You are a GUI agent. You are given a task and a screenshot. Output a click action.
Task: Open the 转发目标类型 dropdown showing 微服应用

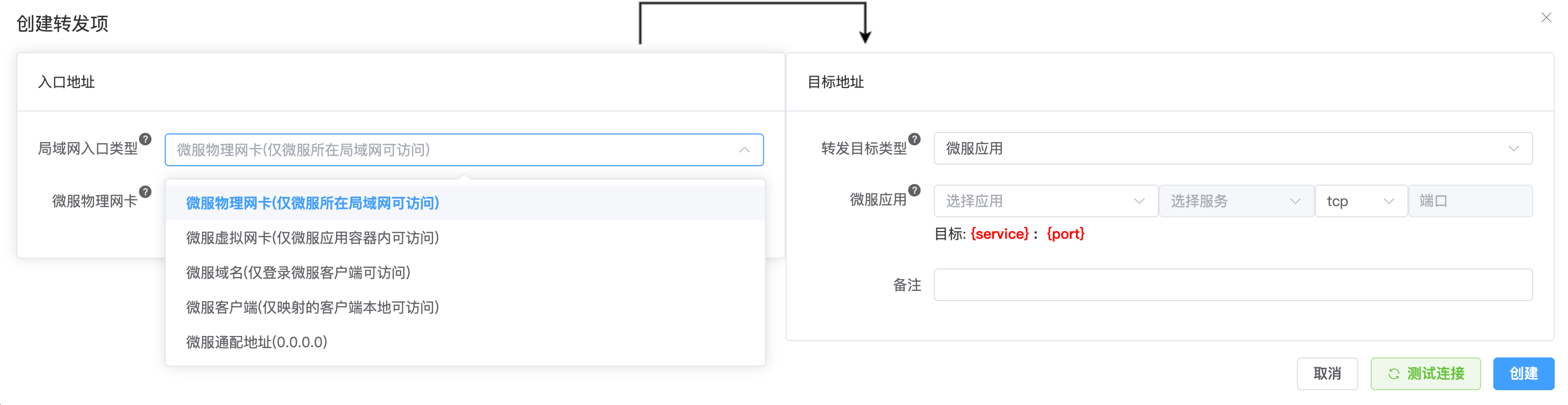(x=1233, y=149)
